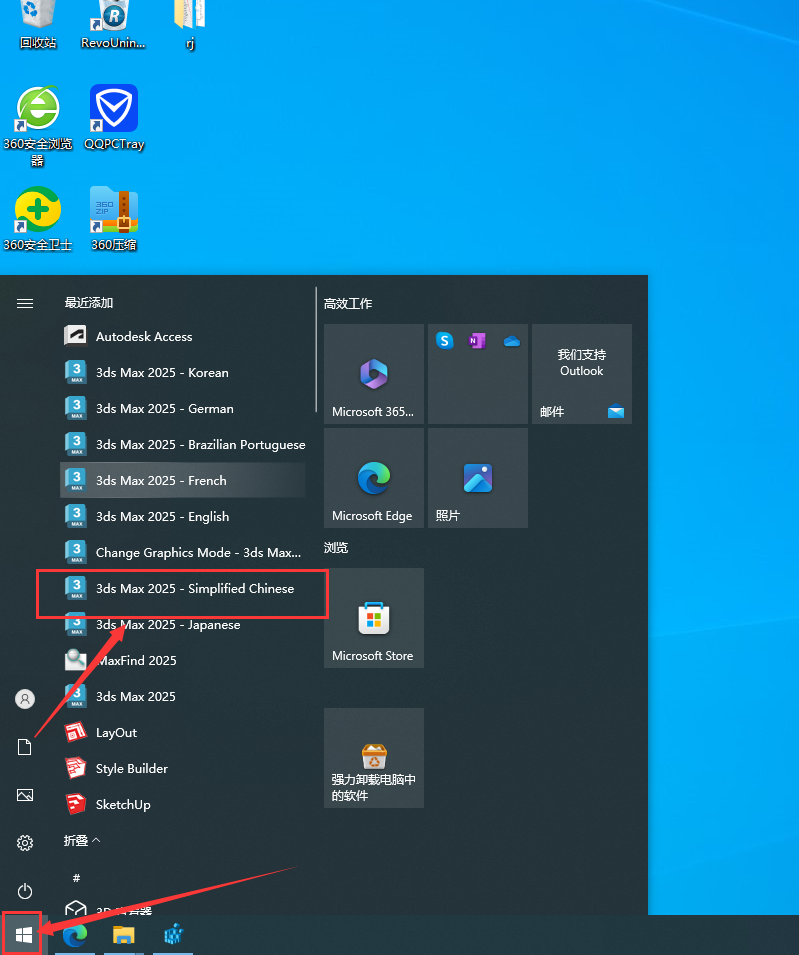This screenshot has width=799, height=955.
Task: Open the 邮件 Outlook mail tile
Action: click(582, 374)
